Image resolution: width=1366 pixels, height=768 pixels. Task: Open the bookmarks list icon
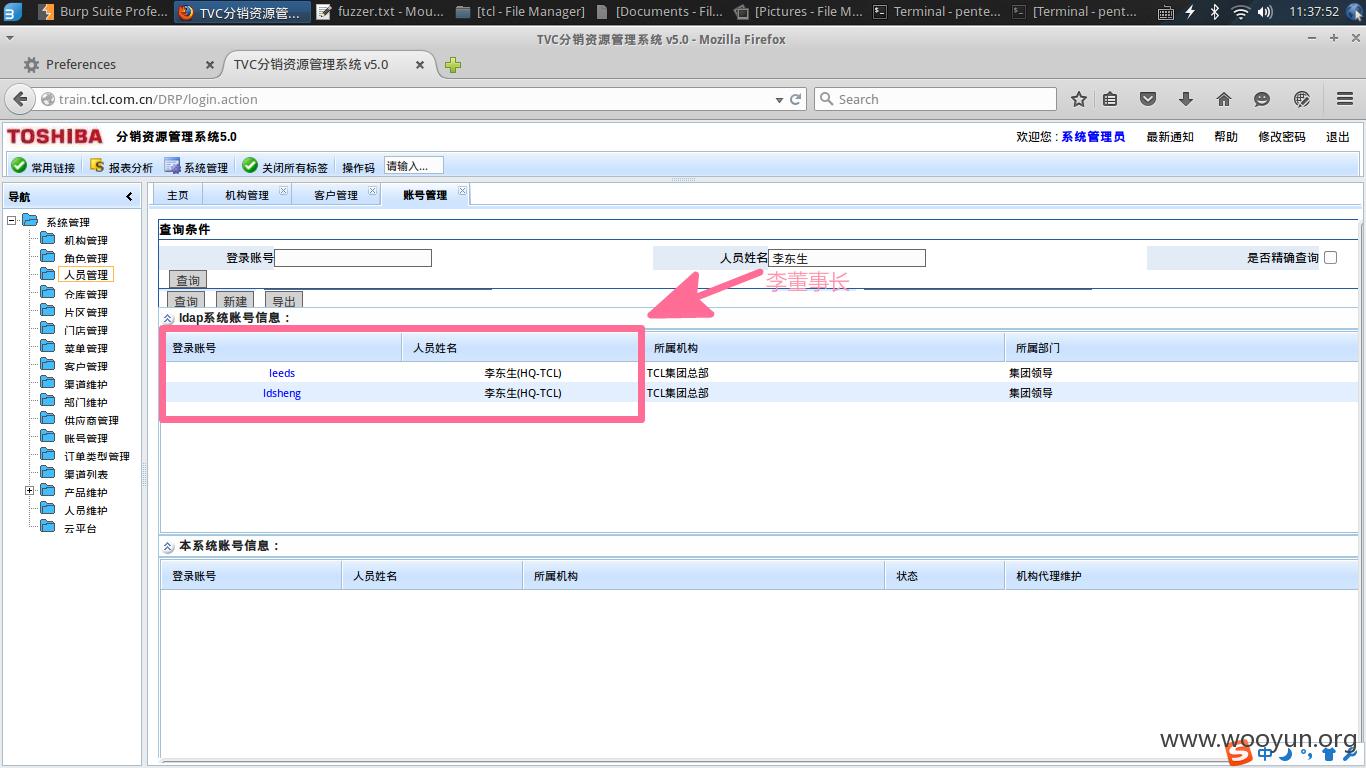click(x=1110, y=99)
